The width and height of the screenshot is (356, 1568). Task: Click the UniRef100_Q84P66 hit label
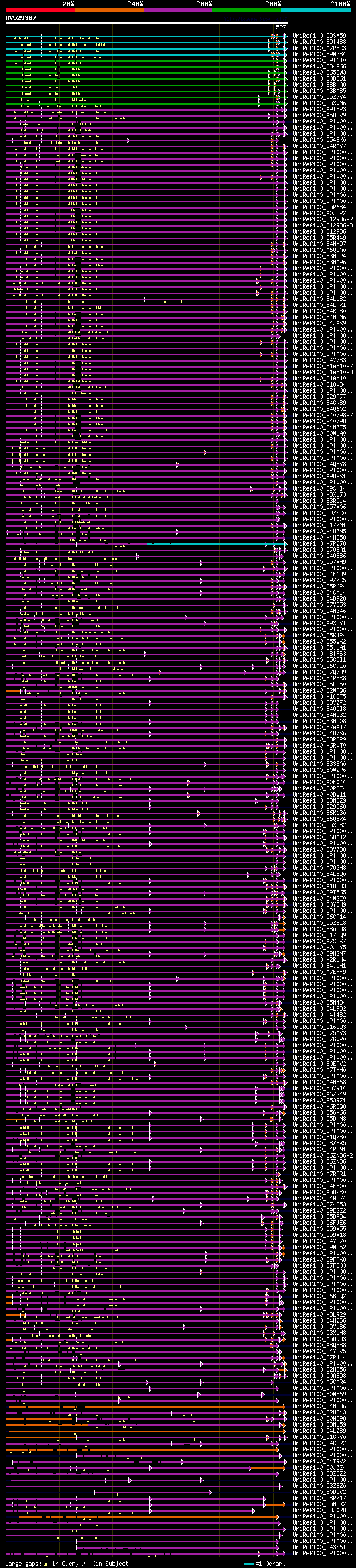319,66
